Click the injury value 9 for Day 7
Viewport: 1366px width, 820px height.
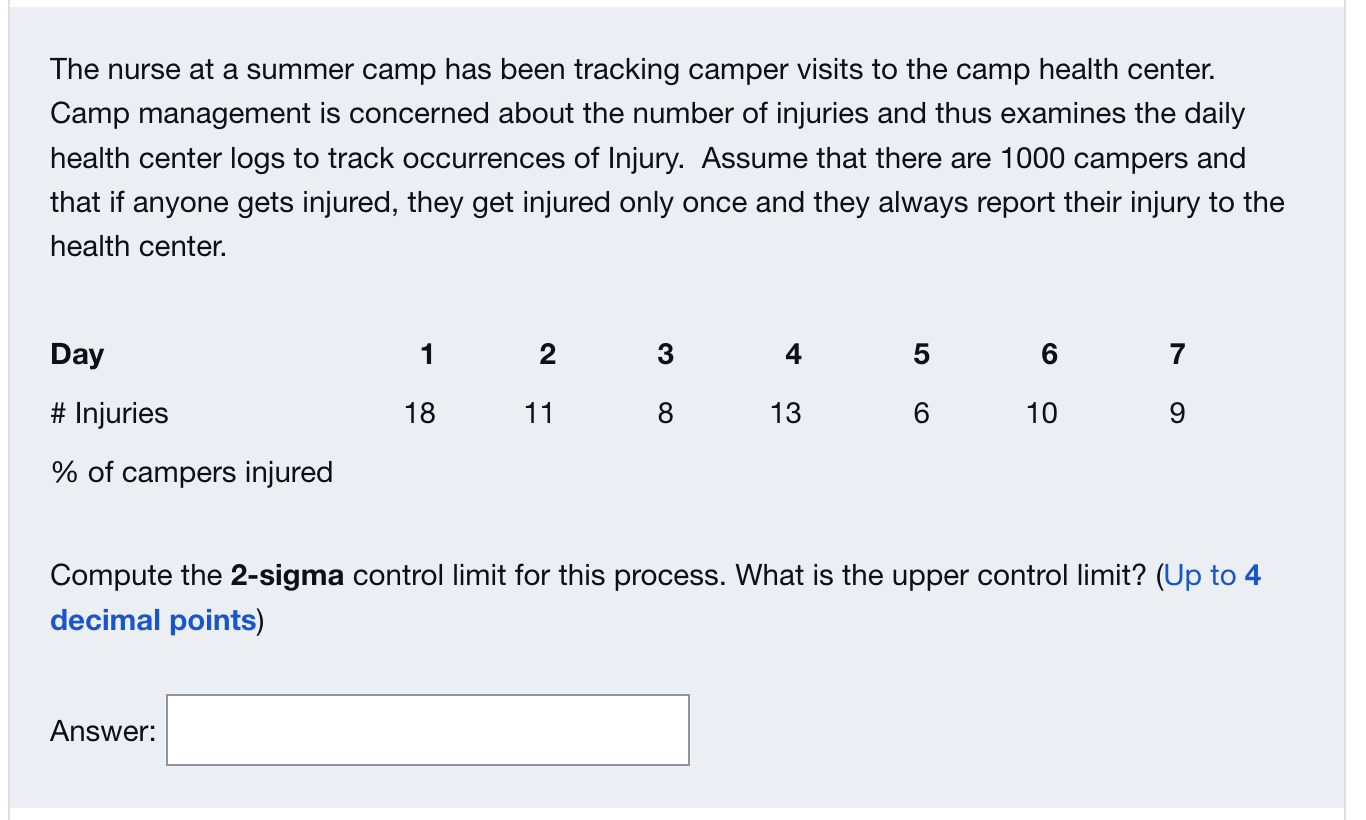coord(1176,413)
